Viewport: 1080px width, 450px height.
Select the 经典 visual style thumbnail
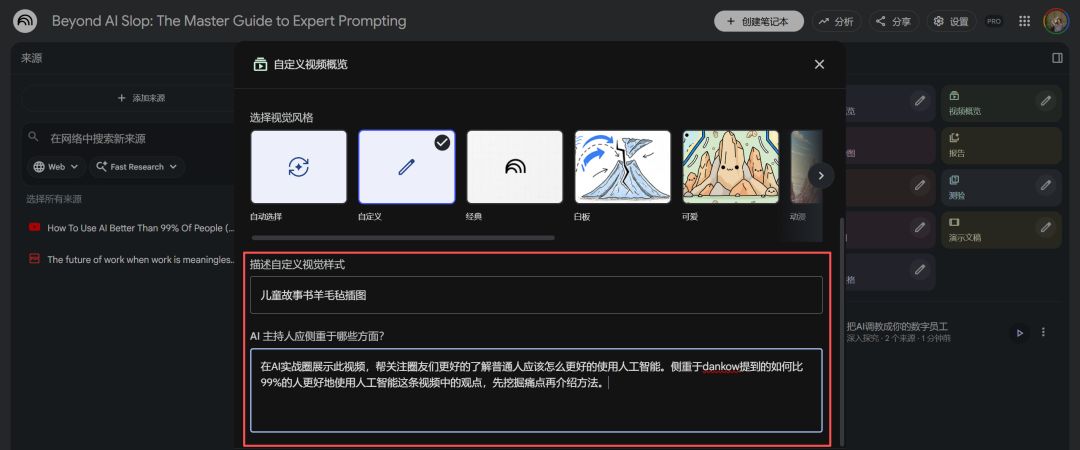point(515,167)
